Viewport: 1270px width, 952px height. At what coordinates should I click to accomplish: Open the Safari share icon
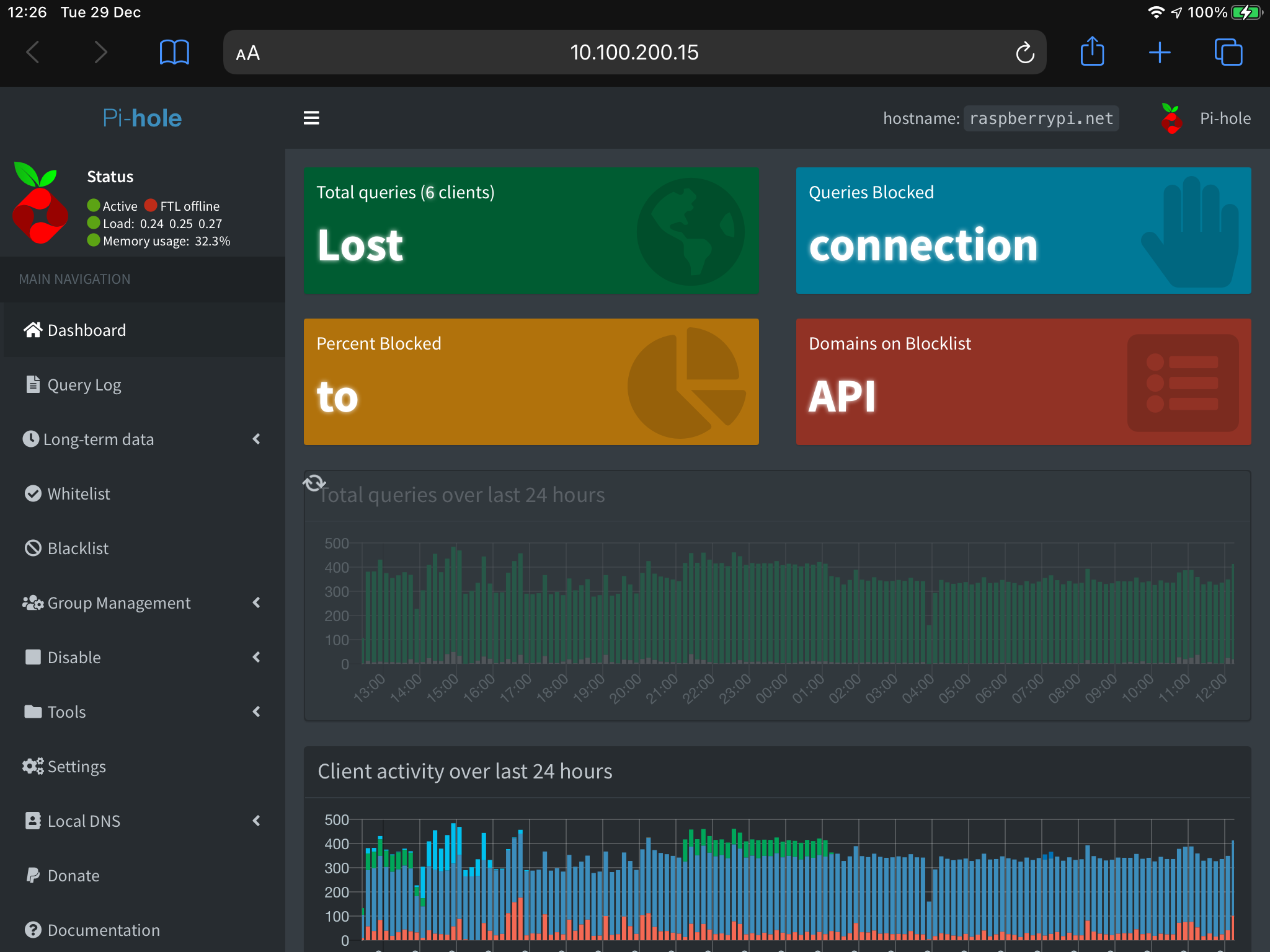point(1092,52)
